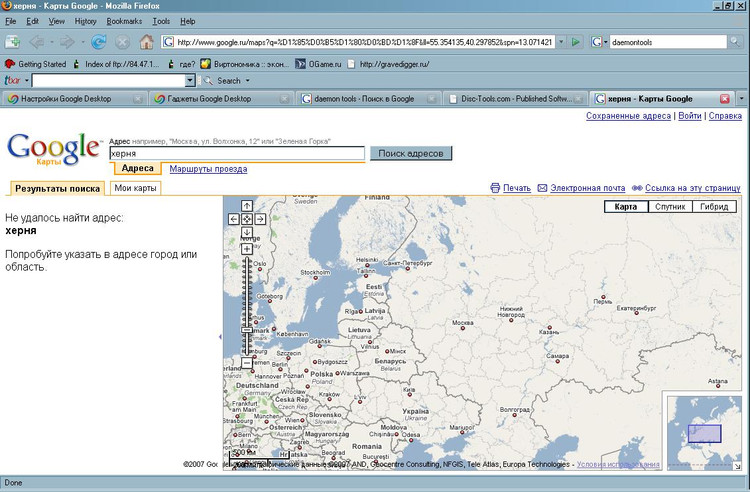The height and width of the screenshot is (492, 750).
Task: Go back with the Back arrow
Action: (x=36, y=42)
